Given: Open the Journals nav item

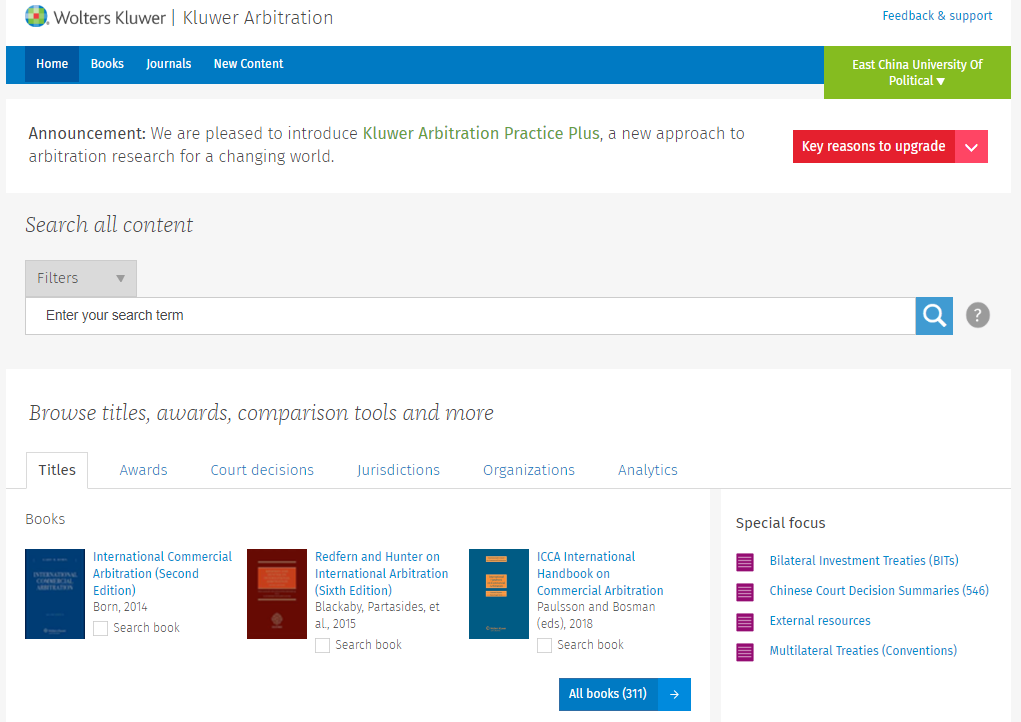Looking at the screenshot, I should pos(169,64).
